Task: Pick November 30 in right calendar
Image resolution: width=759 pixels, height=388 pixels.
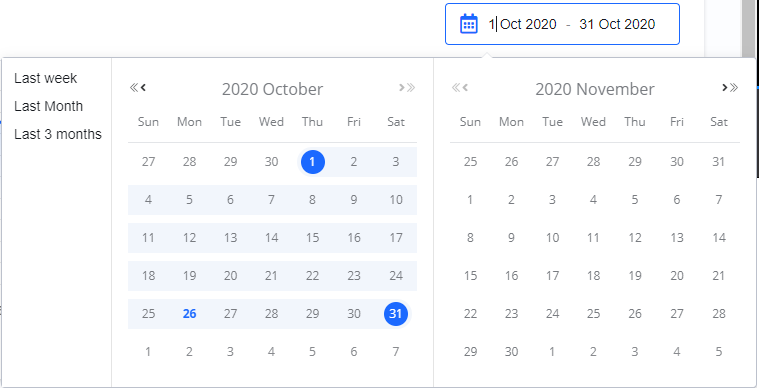Action: 511,352
